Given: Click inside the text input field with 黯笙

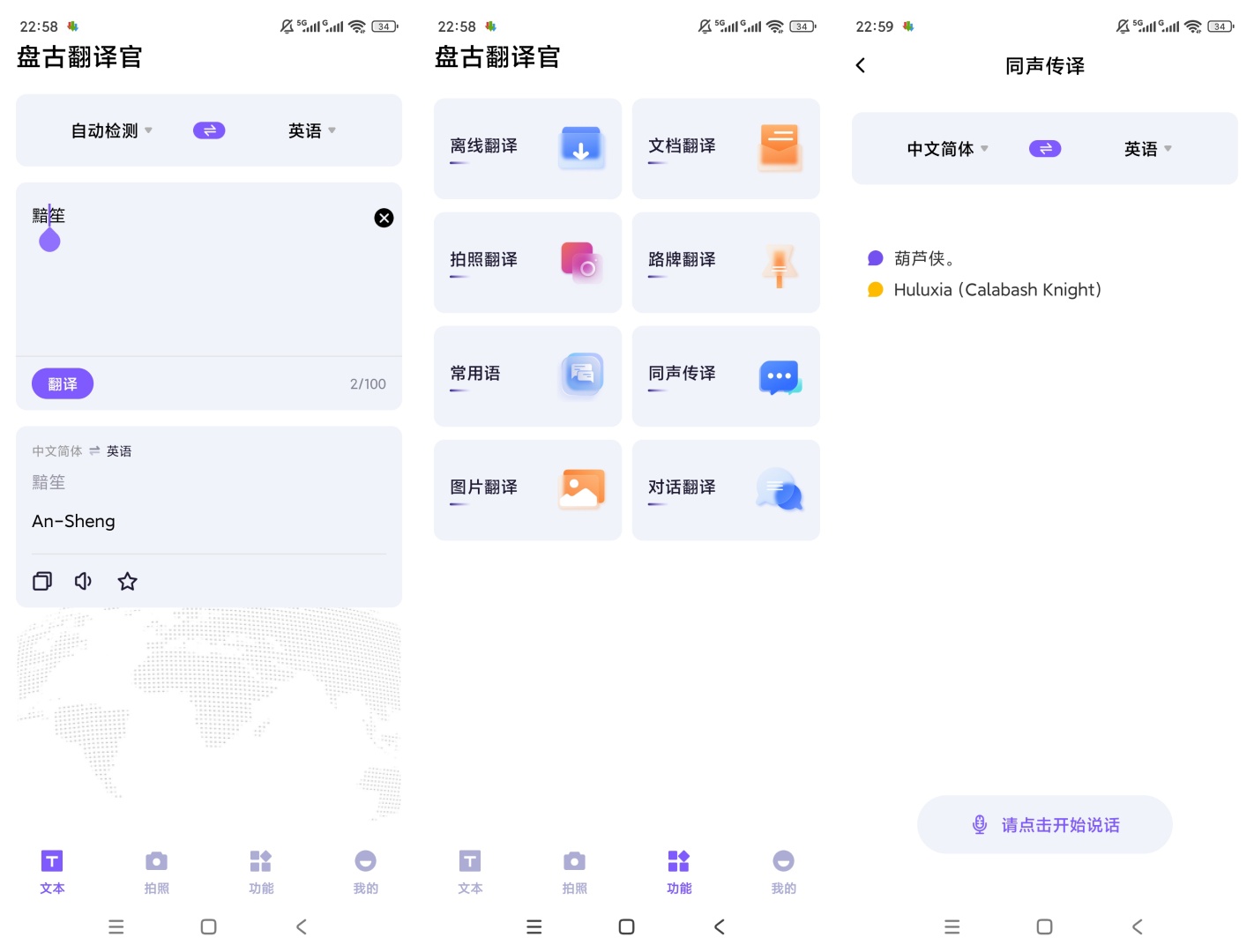Looking at the screenshot, I should [209, 269].
